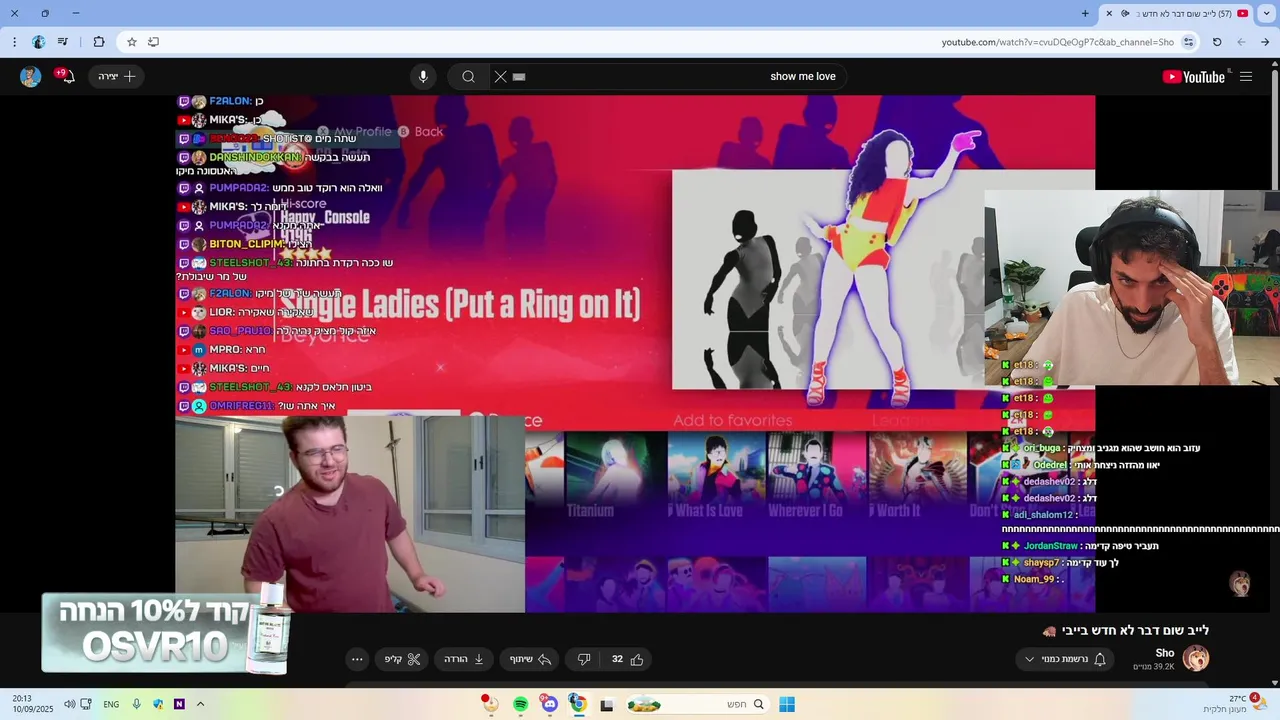The height and width of the screenshot is (720, 1280).
Task: Click the taskbar search box (חפש)
Action: (x=696, y=704)
